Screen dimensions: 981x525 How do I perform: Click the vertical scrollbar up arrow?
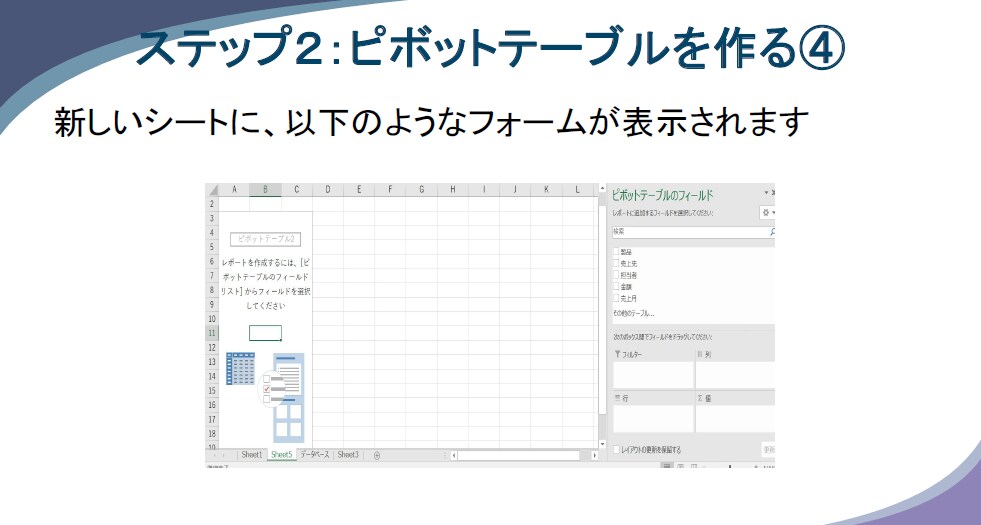[x=602, y=188]
